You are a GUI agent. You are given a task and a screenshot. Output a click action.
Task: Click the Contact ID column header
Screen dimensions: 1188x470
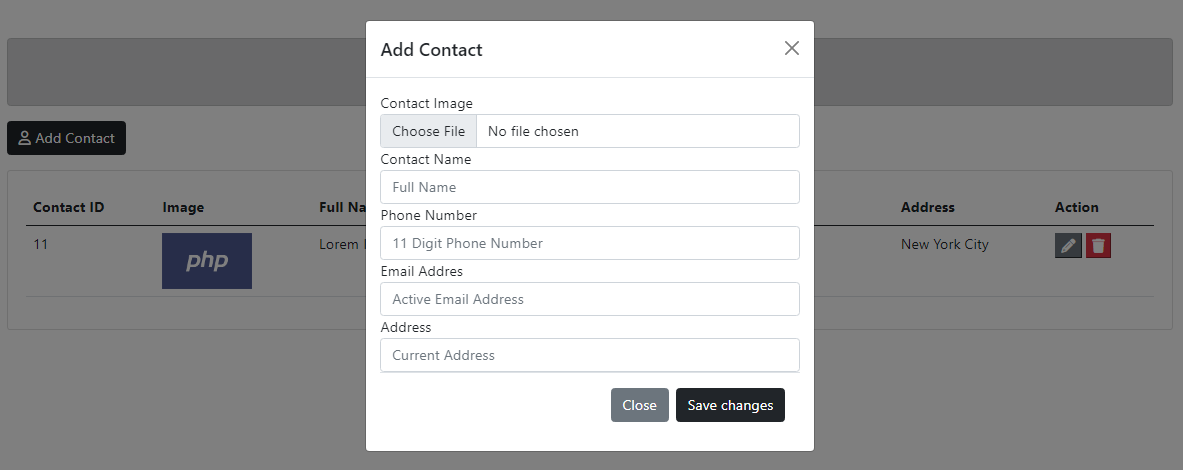click(x=69, y=207)
